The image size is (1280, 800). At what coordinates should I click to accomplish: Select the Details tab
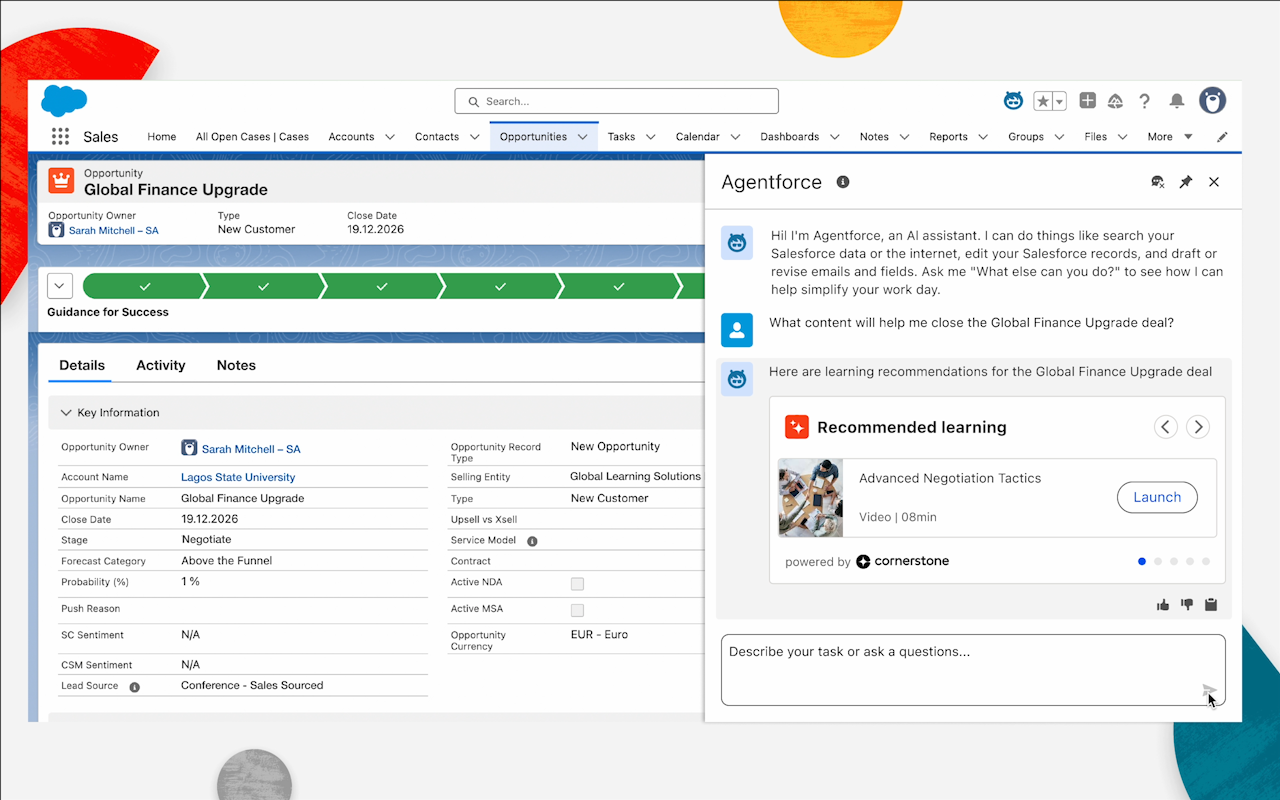tap(82, 366)
